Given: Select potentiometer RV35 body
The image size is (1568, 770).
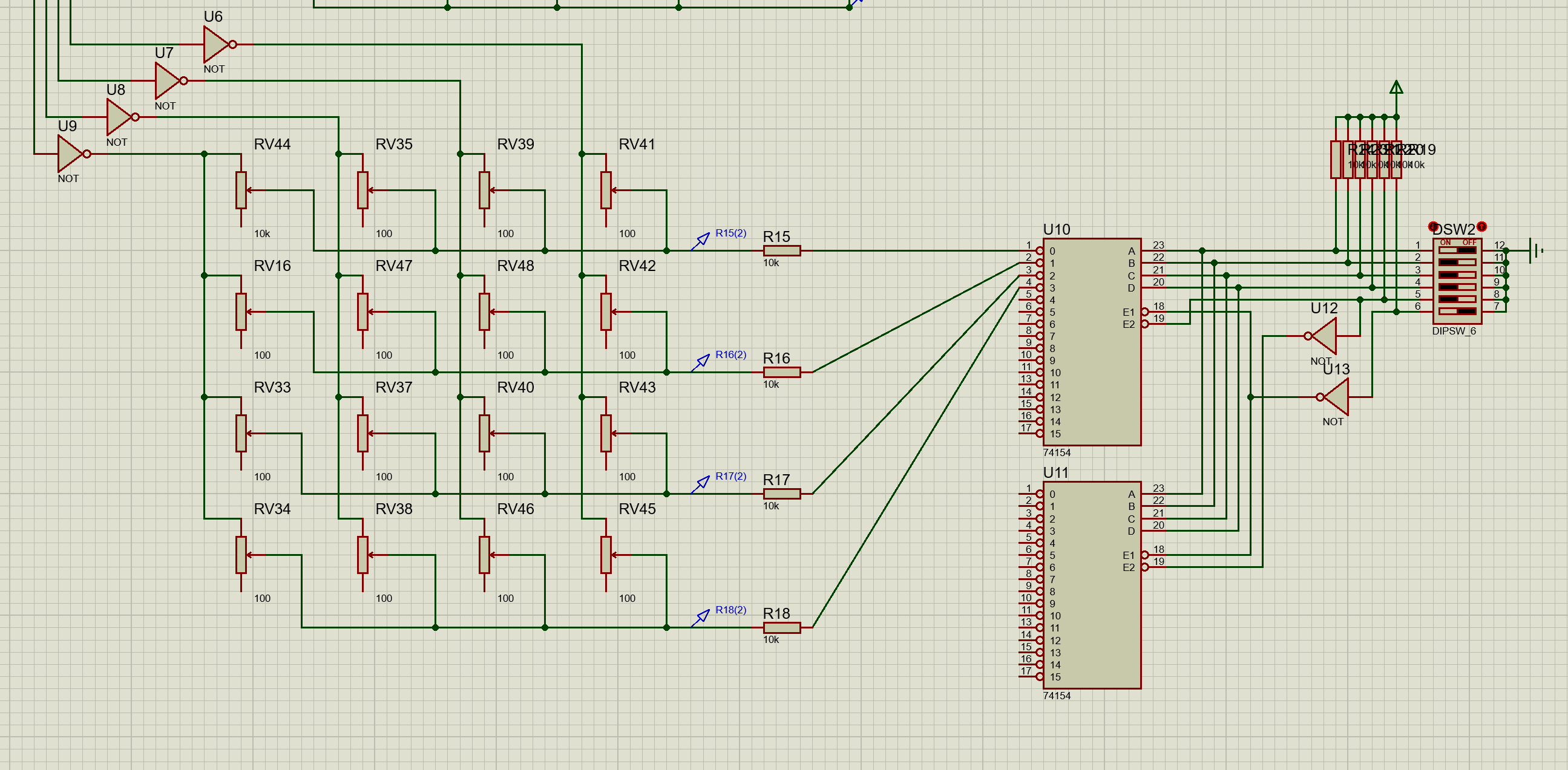Looking at the screenshot, I should coord(362,191).
